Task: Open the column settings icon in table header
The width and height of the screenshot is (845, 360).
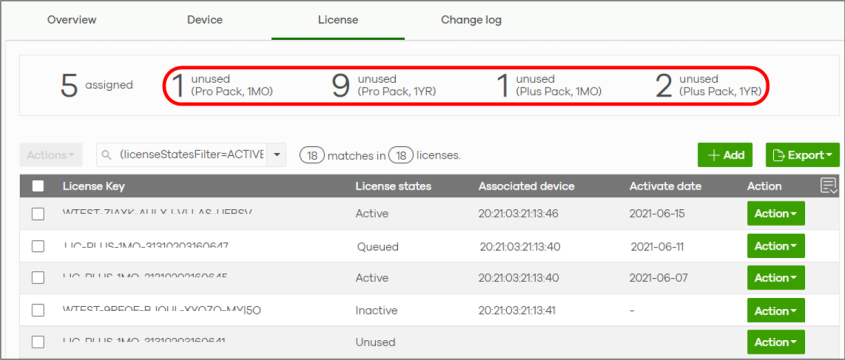Action: (828, 186)
